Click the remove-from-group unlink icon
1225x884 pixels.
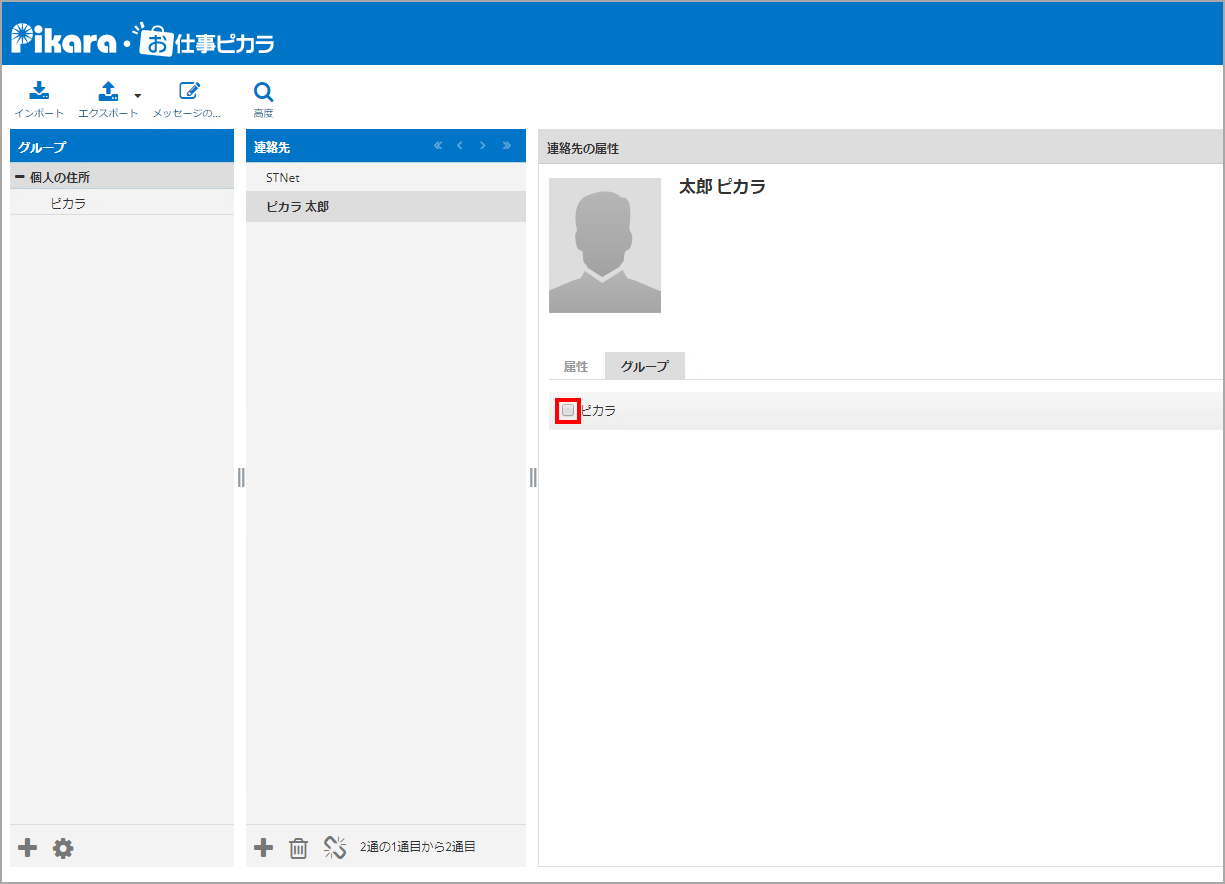pyautogui.click(x=335, y=848)
